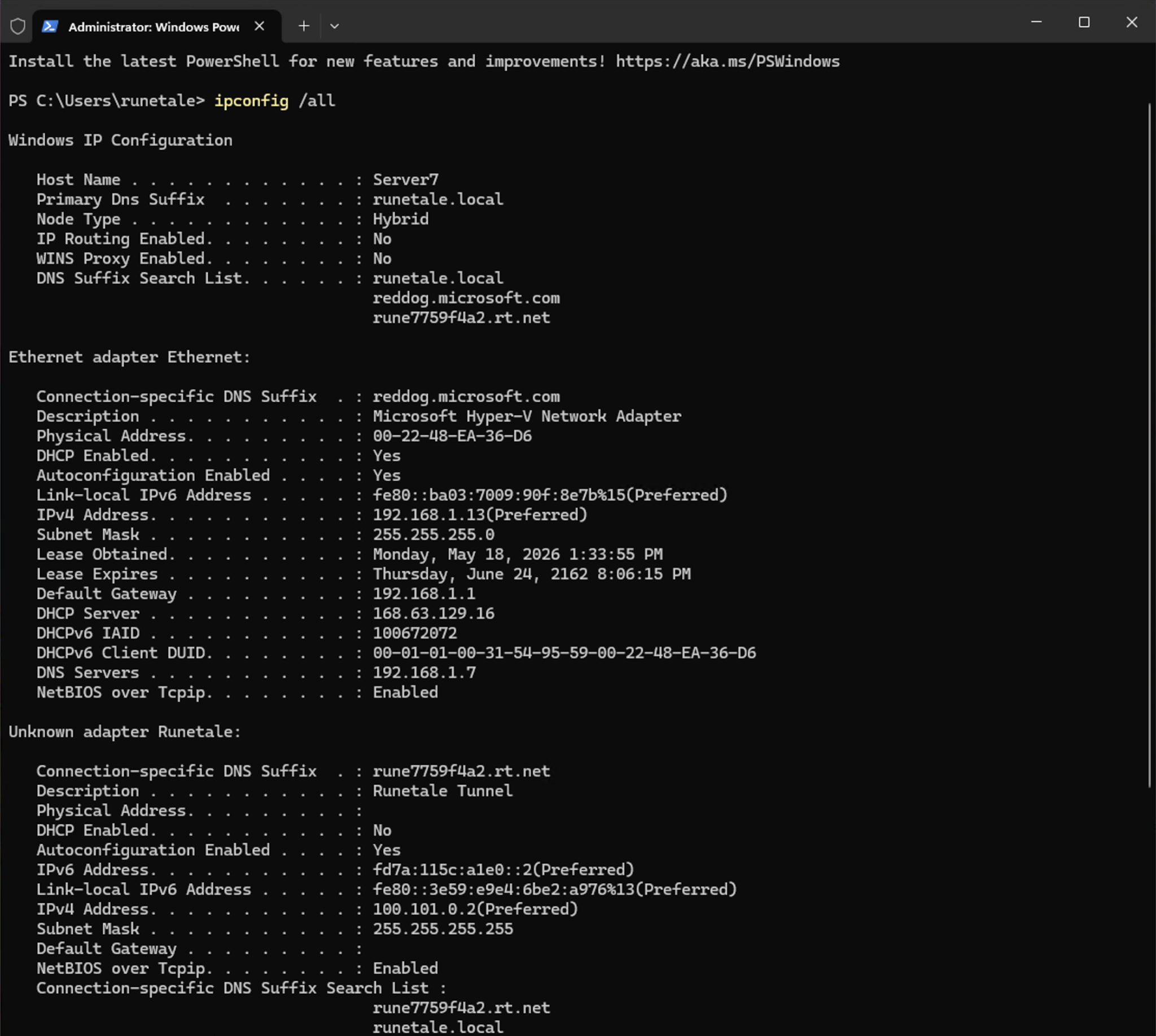The height and width of the screenshot is (1036, 1156).
Task: Click IPv4 address 192.168.1.13(Preferred)
Action: tap(480, 515)
